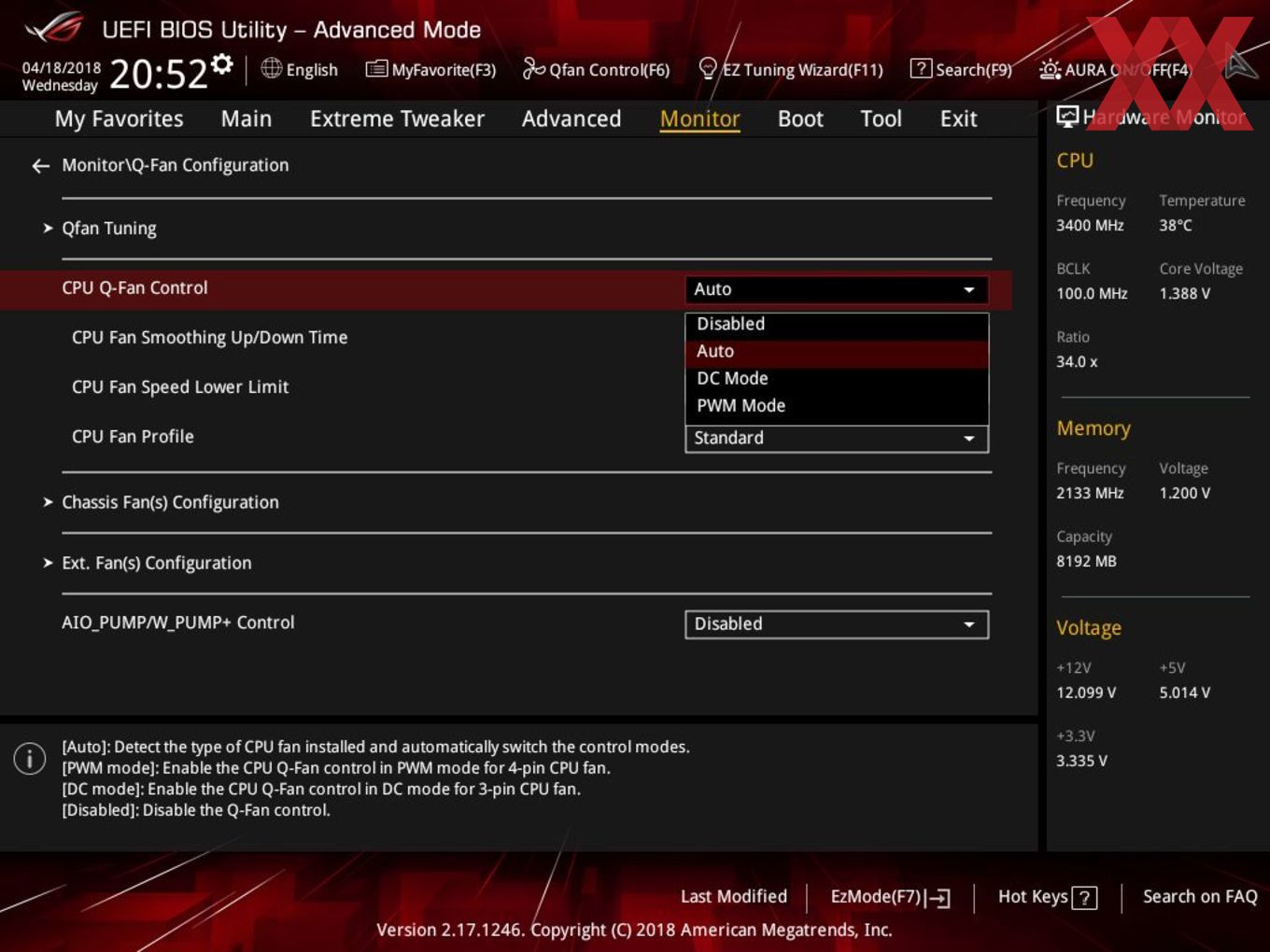Select the CPU Fan Speed Lower Limit row
1270x952 pixels.
[x=180, y=386]
